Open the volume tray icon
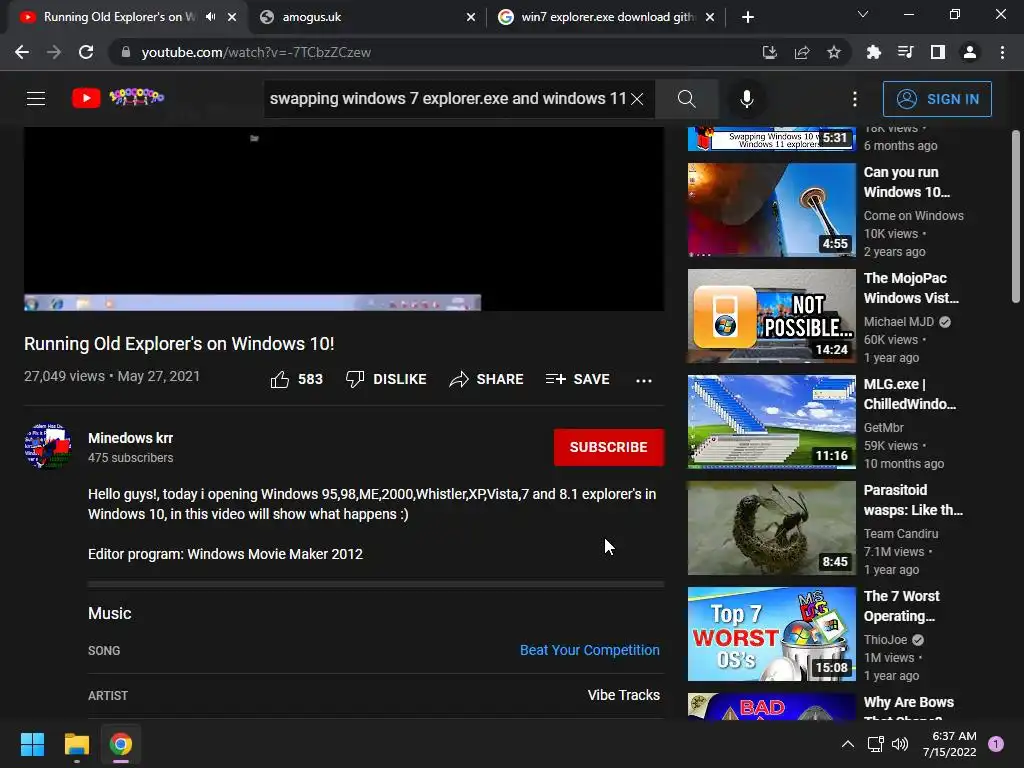The image size is (1024, 768). point(900,744)
